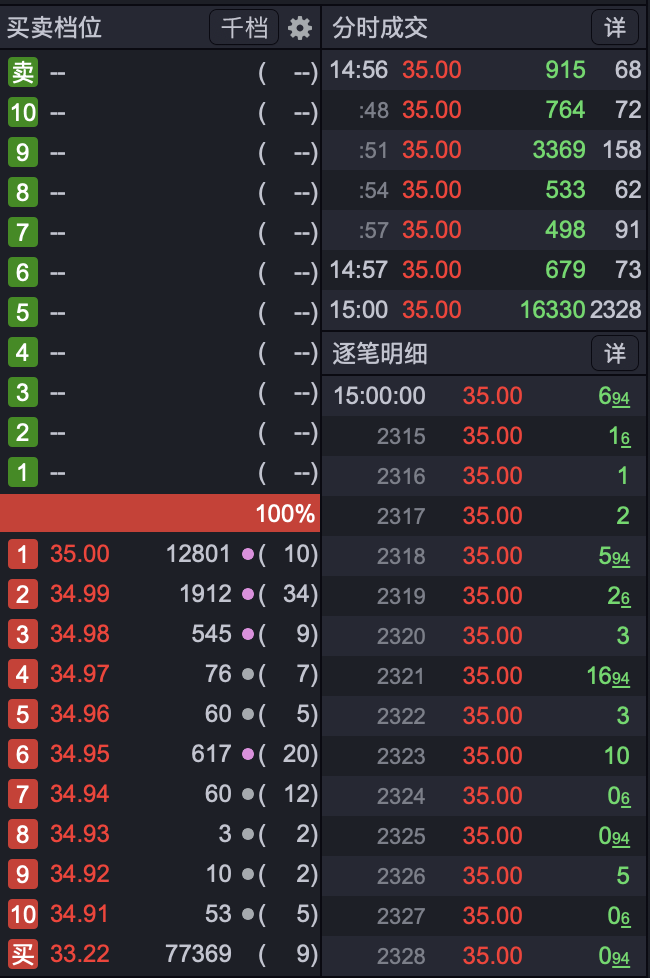Select bid price 33.22 in 买 row

pyautogui.click(x=80, y=954)
